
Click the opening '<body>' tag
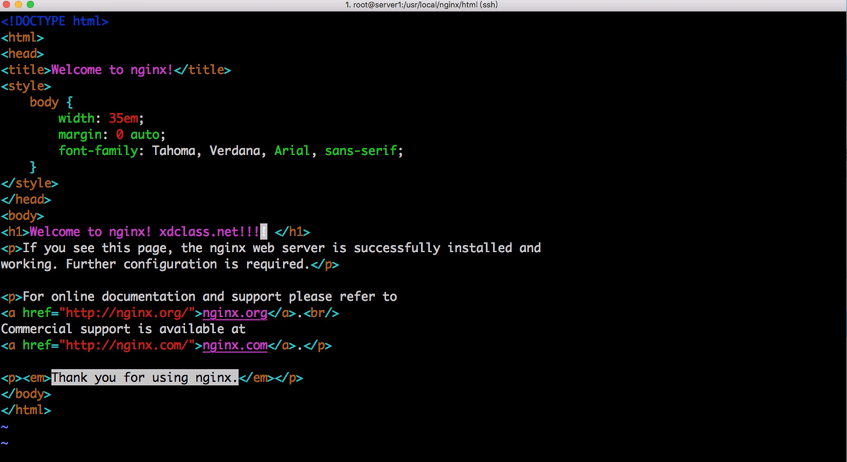tap(22, 216)
